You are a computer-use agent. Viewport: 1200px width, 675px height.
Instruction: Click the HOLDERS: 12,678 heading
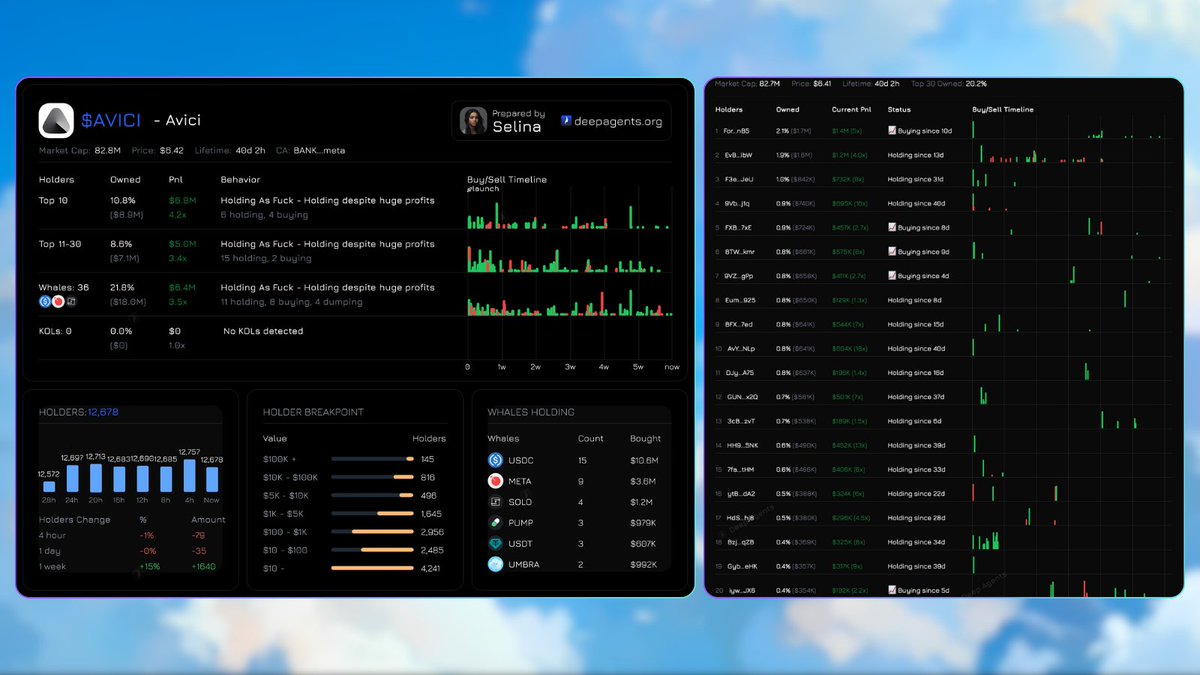(79, 412)
